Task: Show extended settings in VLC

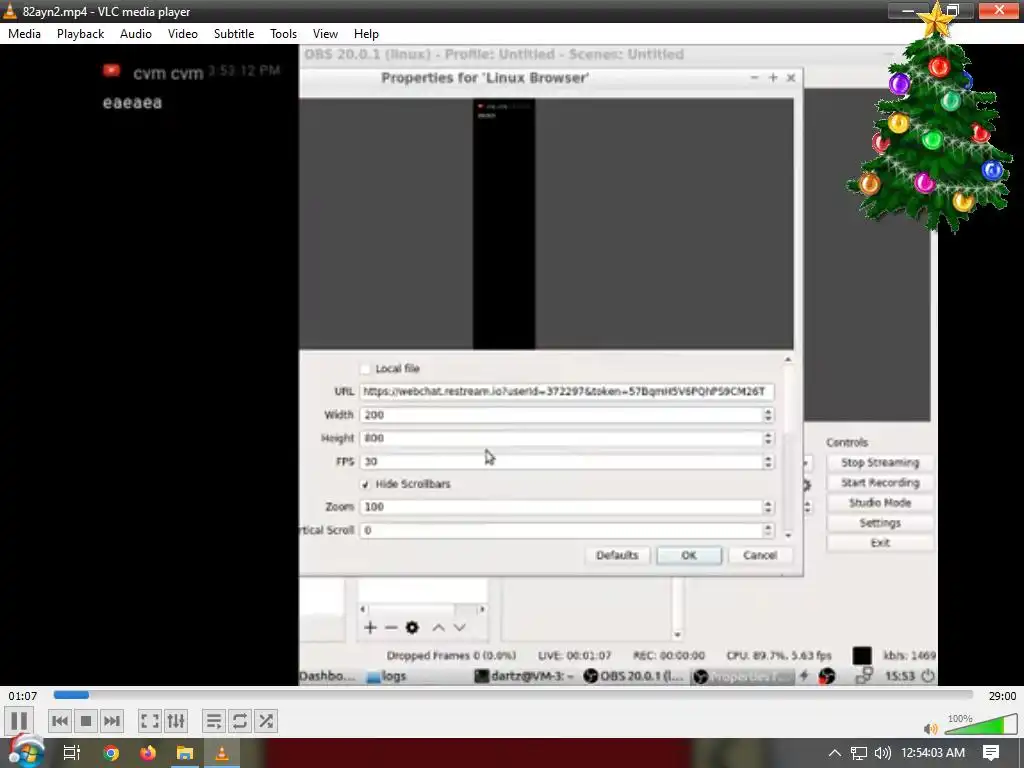Action: point(176,721)
